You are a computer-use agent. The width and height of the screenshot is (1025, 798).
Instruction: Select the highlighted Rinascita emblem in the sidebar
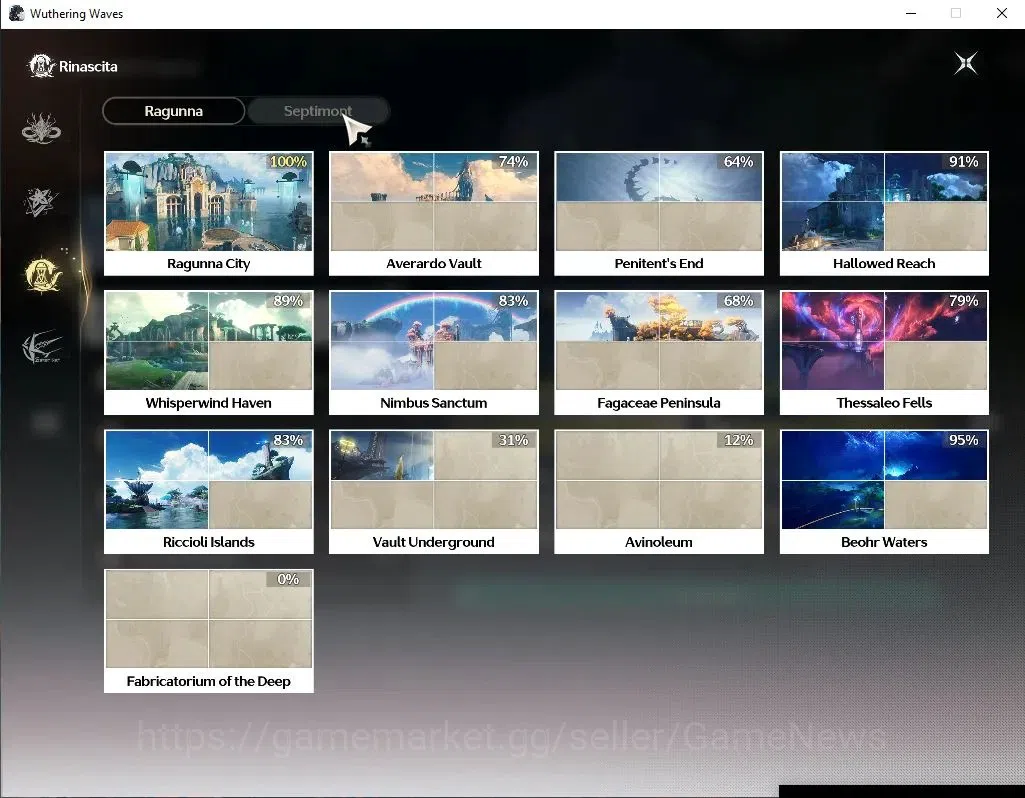click(x=42, y=274)
